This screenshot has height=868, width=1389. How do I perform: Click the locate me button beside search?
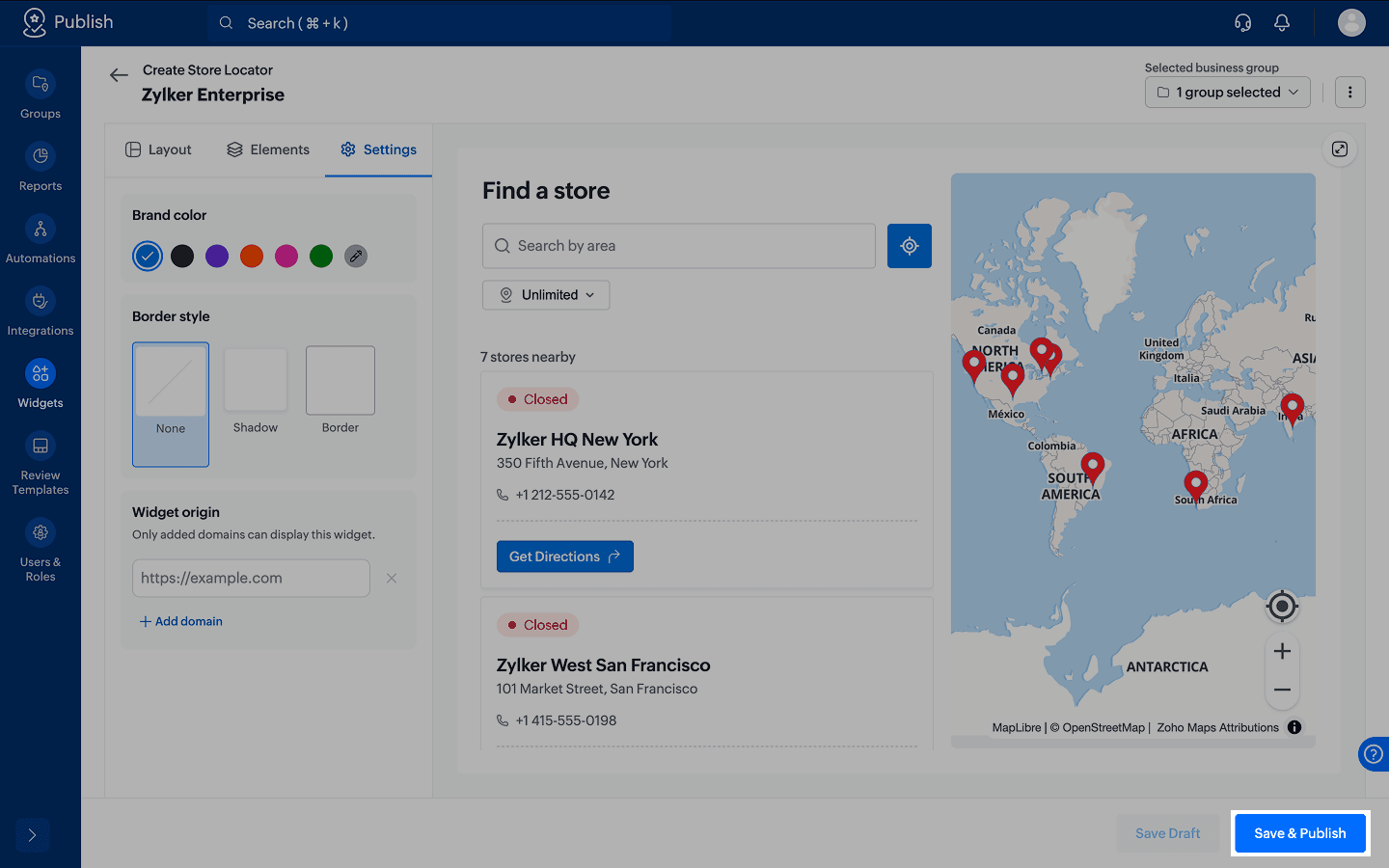[910, 246]
